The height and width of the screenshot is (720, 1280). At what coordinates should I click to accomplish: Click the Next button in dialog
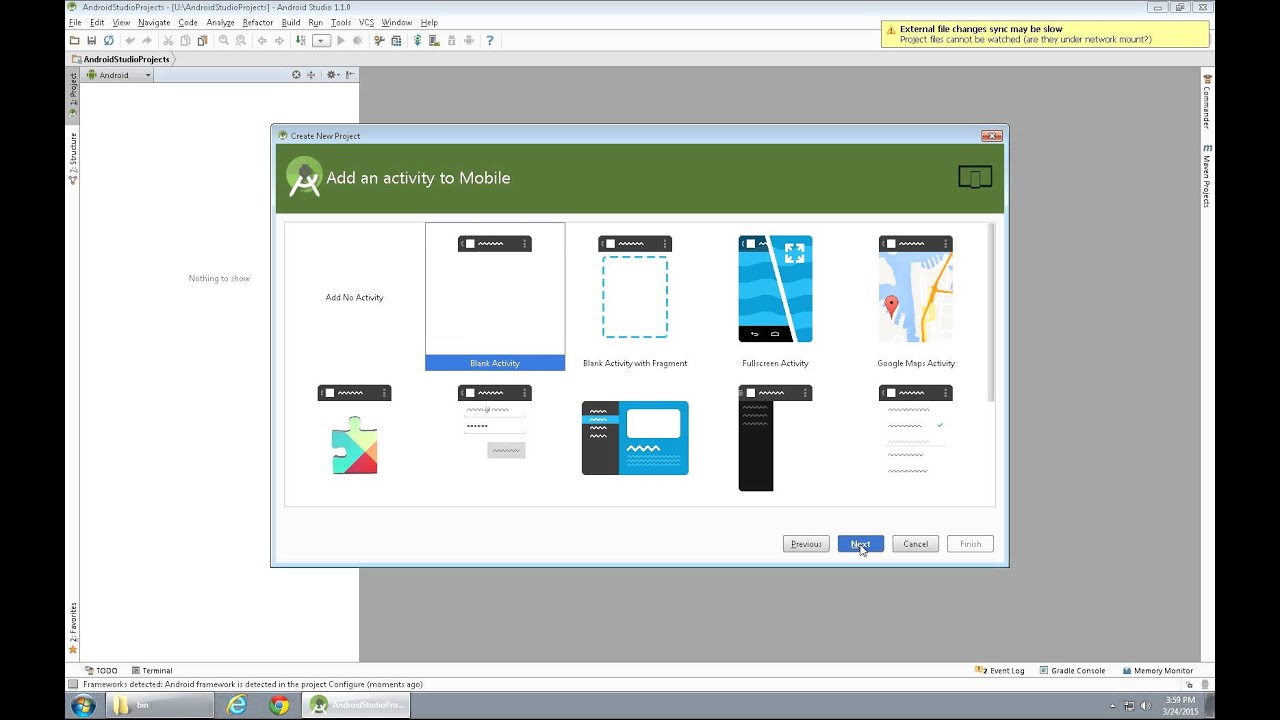pyautogui.click(x=861, y=544)
